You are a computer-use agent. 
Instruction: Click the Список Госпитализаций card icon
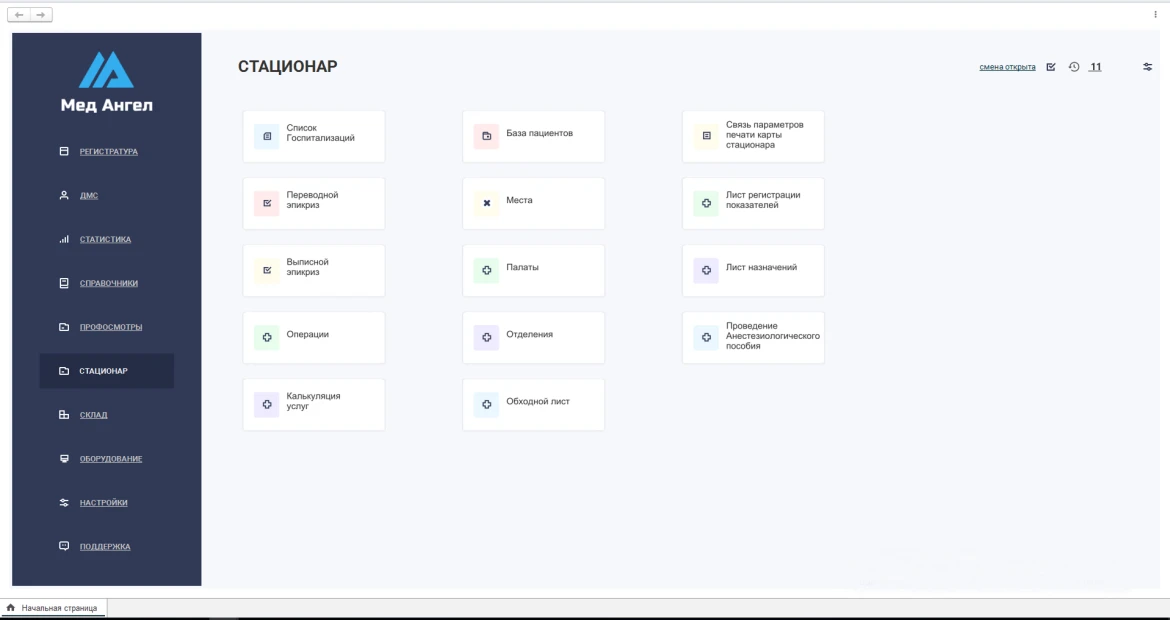pyautogui.click(x=266, y=137)
